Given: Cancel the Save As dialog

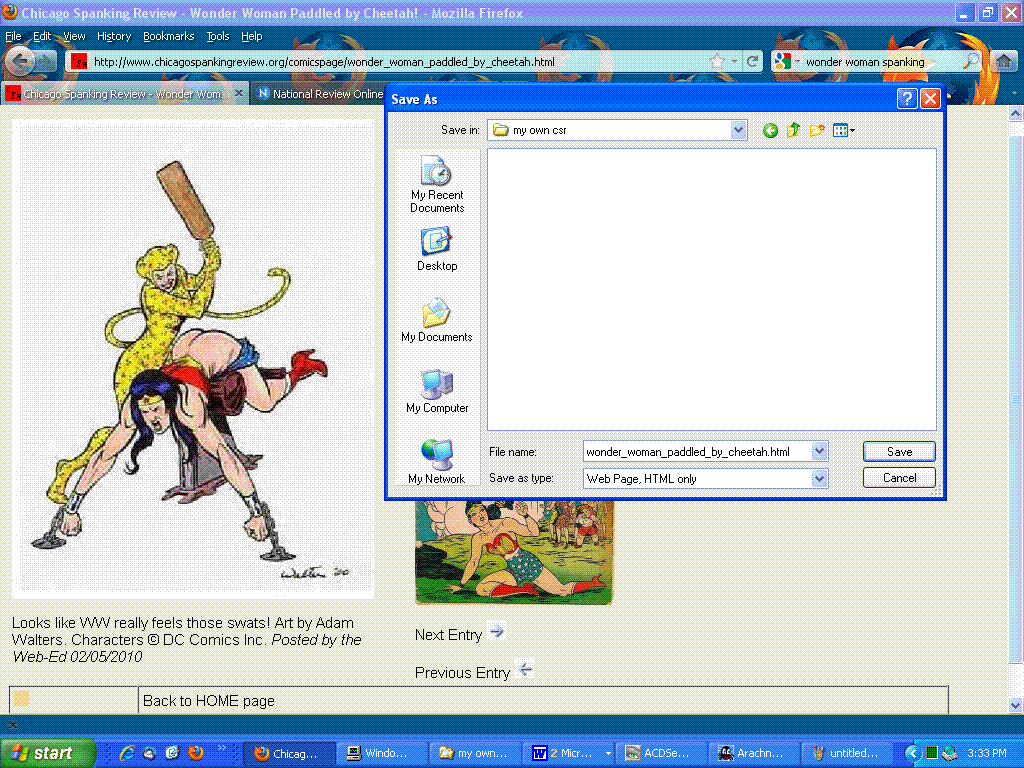Looking at the screenshot, I should (x=899, y=477).
